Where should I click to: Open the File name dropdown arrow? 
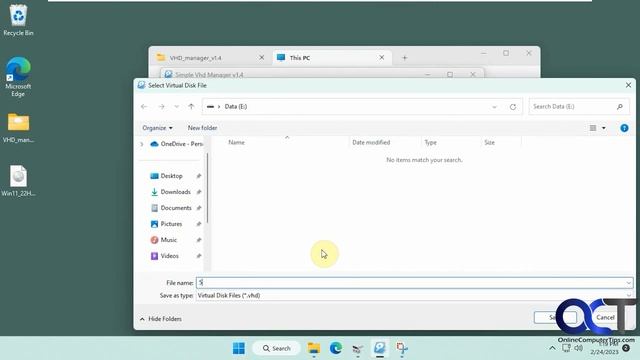point(628,282)
